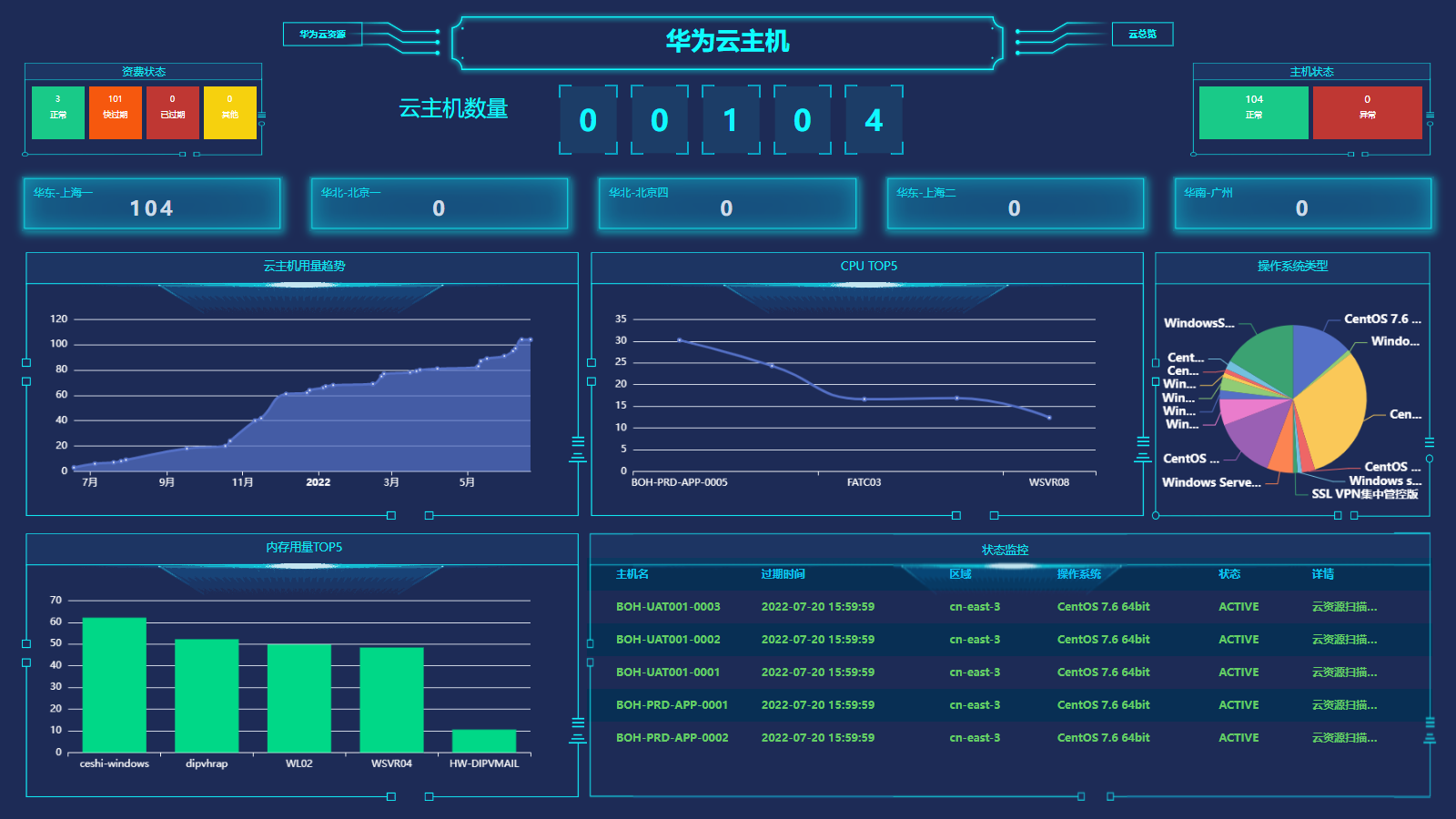
Task: Open the 华东-上海一 region card
Action: pyautogui.click(x=152, y=204)
